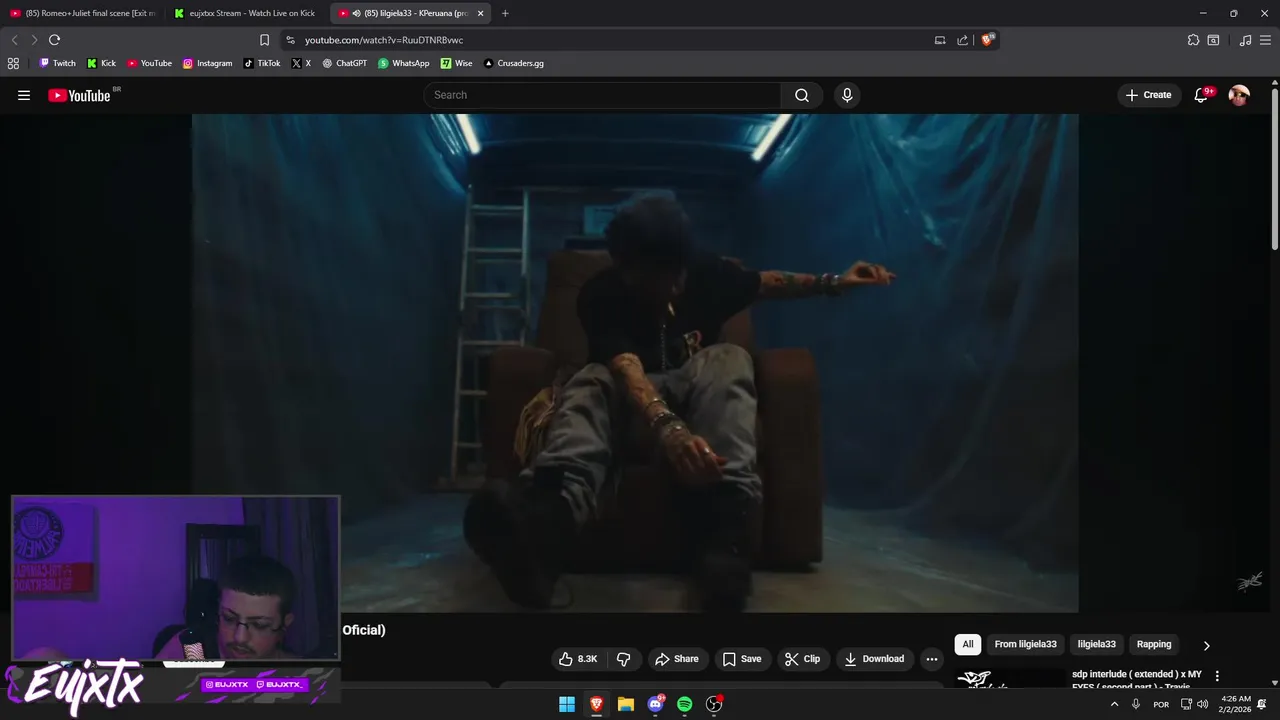Screen dimensions: 1280x720
Task: Close the lilgiela33 KPeruana tab
Action: pos(481,13)
